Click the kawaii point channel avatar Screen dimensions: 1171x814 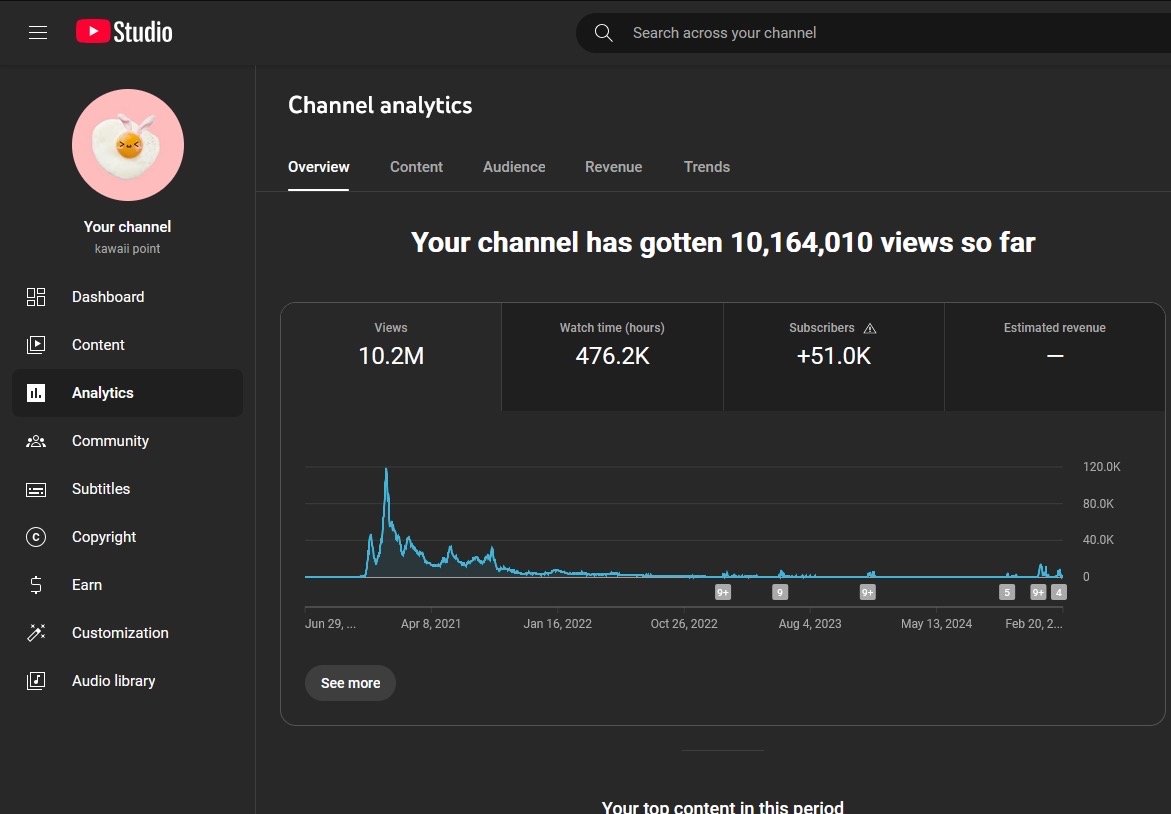click(128, 145)
